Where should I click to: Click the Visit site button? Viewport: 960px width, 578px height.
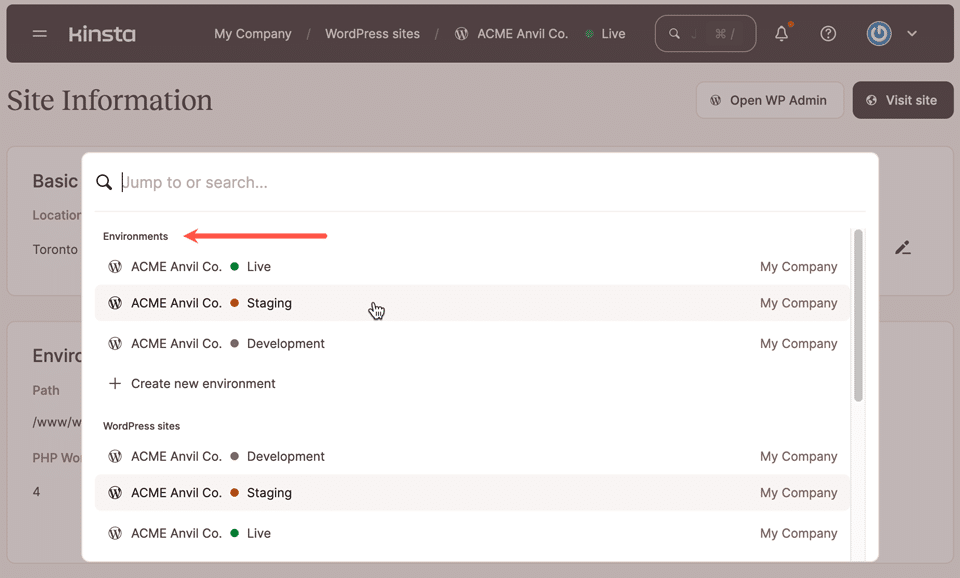pos(902,100)
